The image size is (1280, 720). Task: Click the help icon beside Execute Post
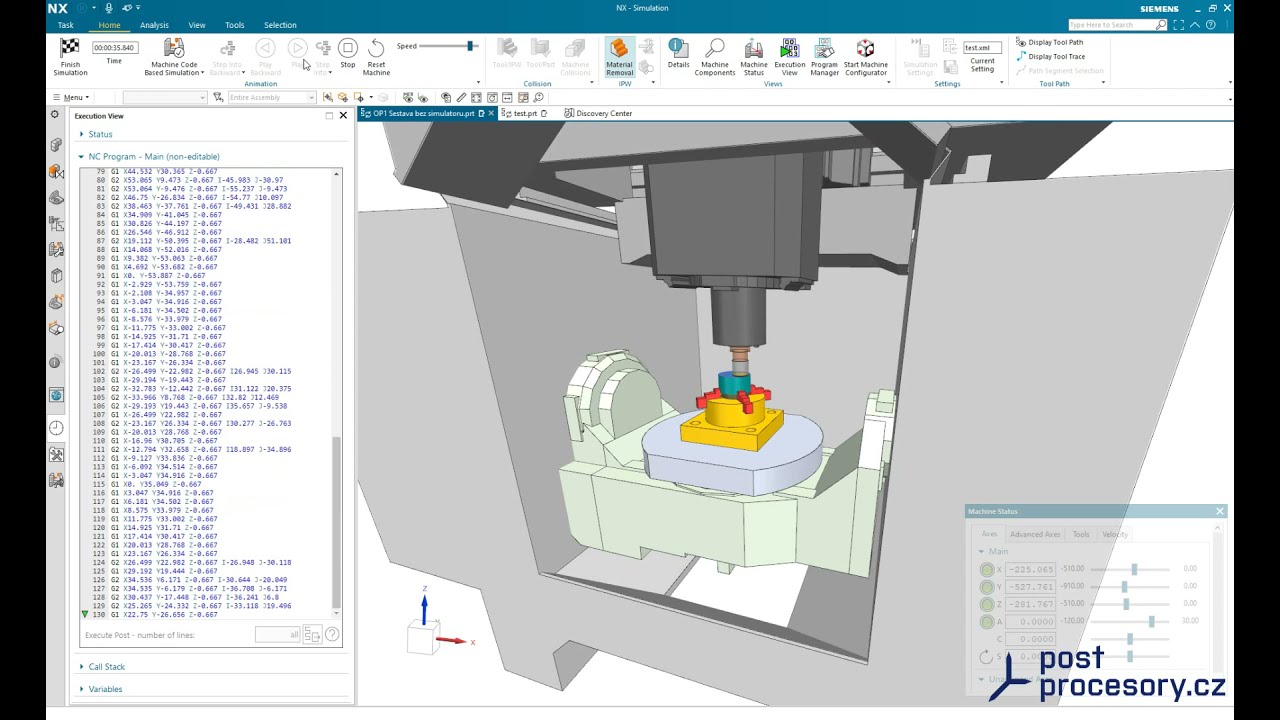pyautogui.click(x=332, y=634)
